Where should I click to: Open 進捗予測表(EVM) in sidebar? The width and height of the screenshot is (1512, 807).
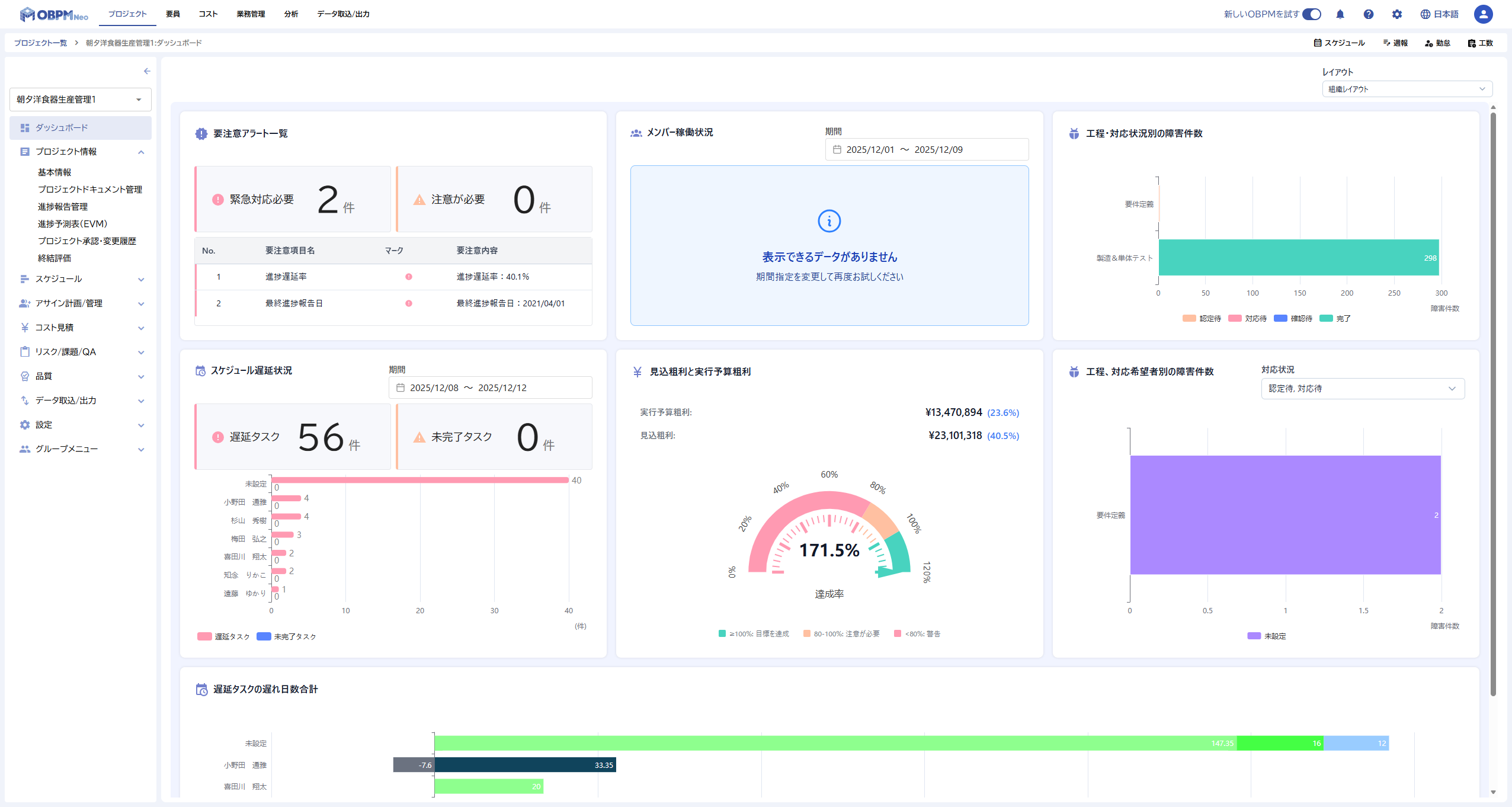(72, 224)
